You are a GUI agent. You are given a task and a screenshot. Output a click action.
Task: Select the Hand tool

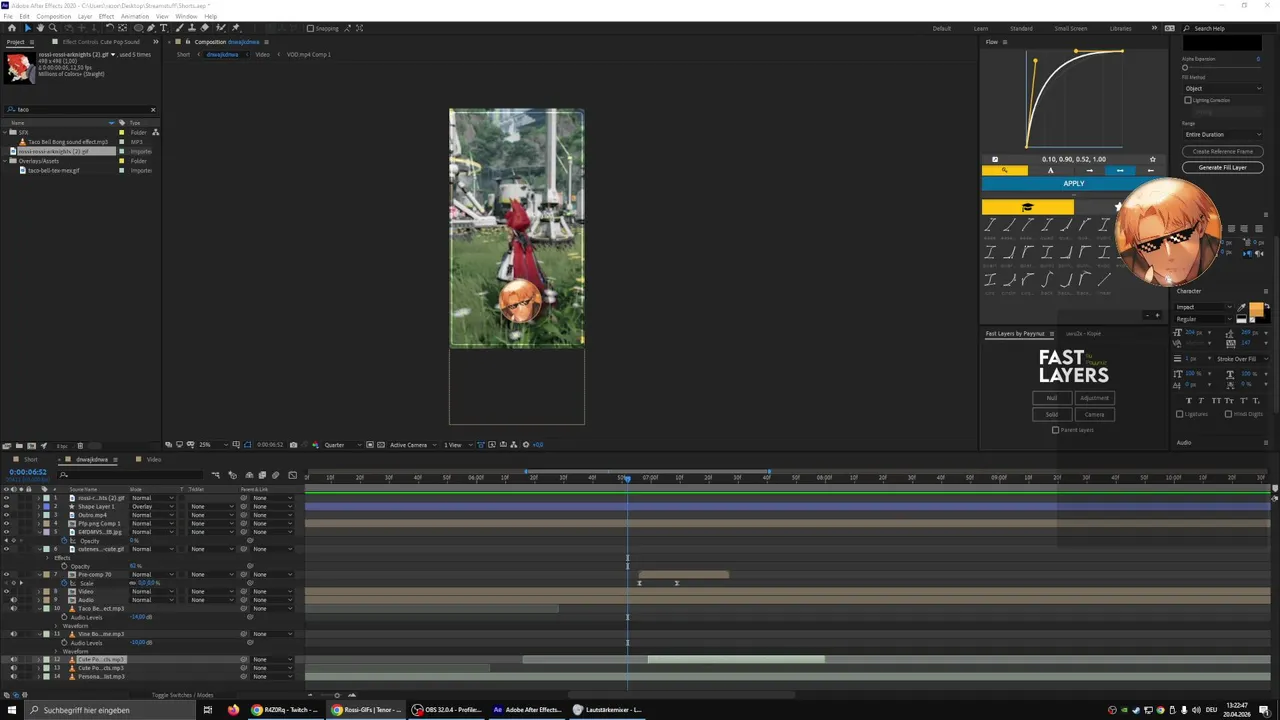click(x=40, y=28)
